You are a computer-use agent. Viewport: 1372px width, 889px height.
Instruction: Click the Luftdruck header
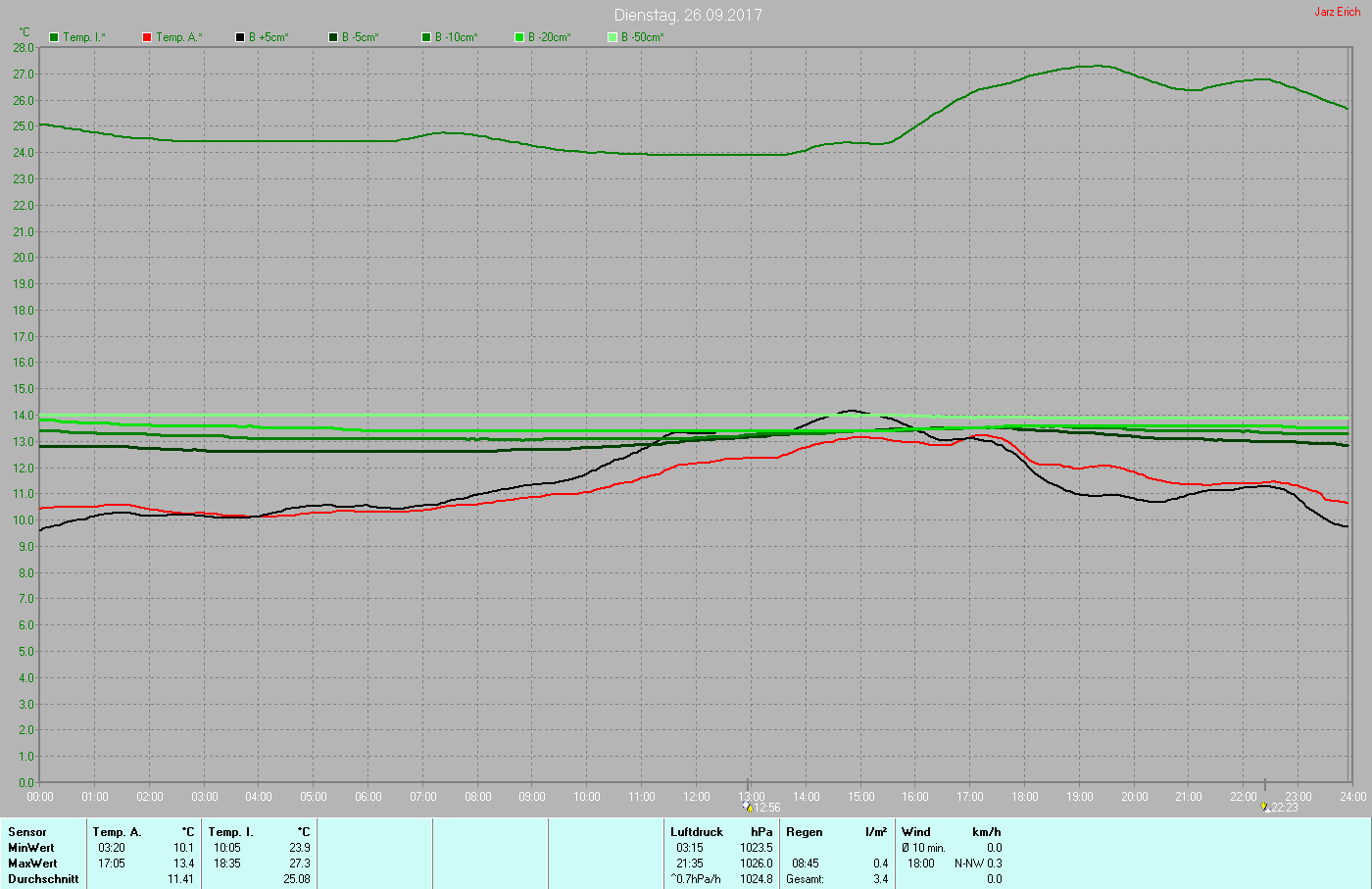click(697, 832)
